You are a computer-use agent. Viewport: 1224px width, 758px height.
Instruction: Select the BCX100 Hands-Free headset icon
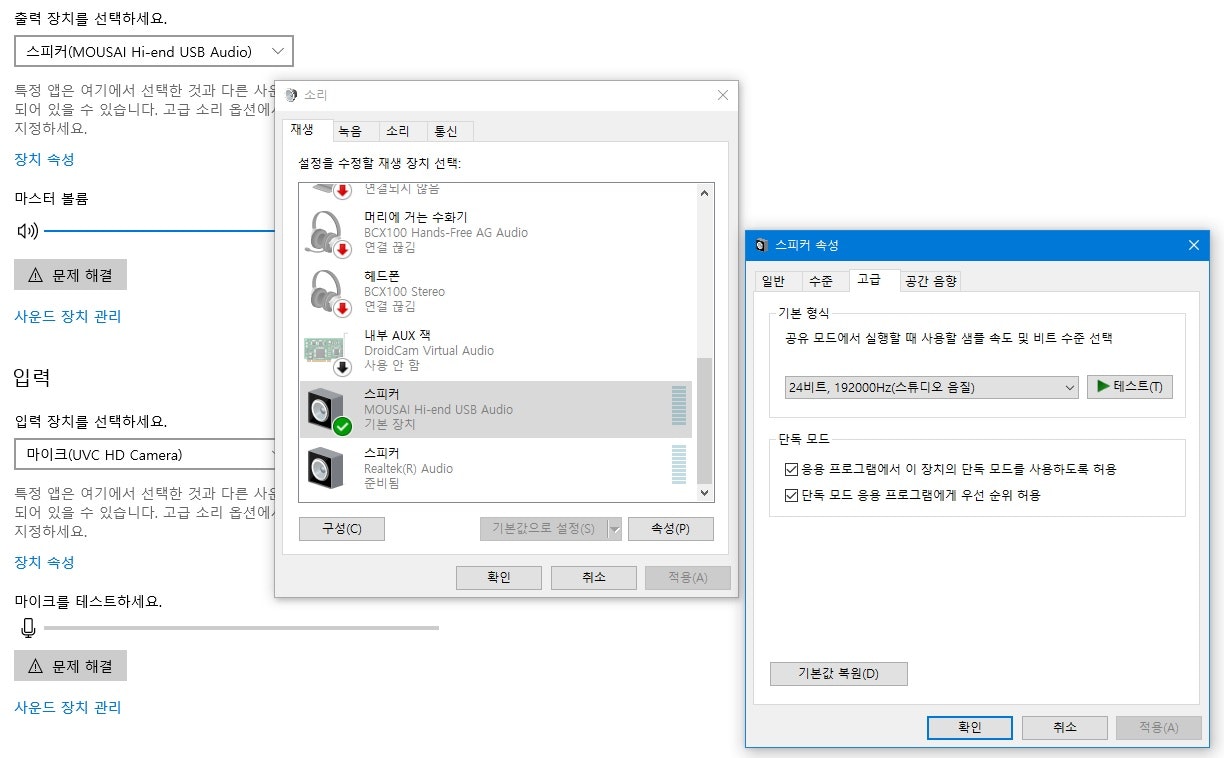(x=327, y=232)
